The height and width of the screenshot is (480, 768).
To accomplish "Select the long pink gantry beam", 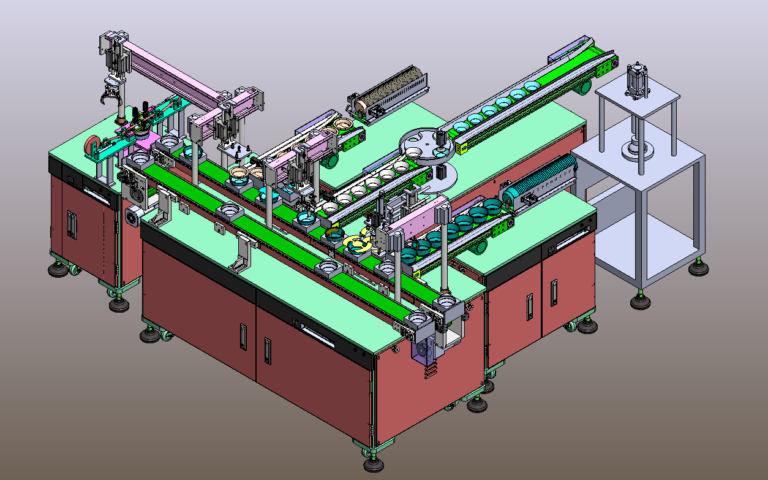I will click(171, 73).
